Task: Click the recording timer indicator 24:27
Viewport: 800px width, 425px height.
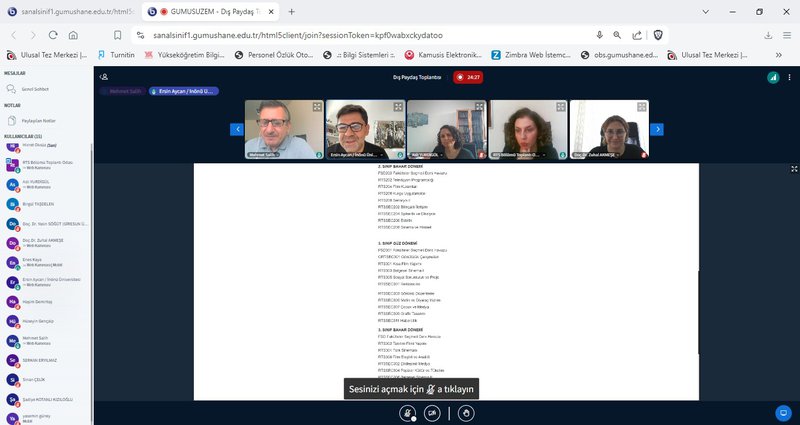Action: coord(469,76)
